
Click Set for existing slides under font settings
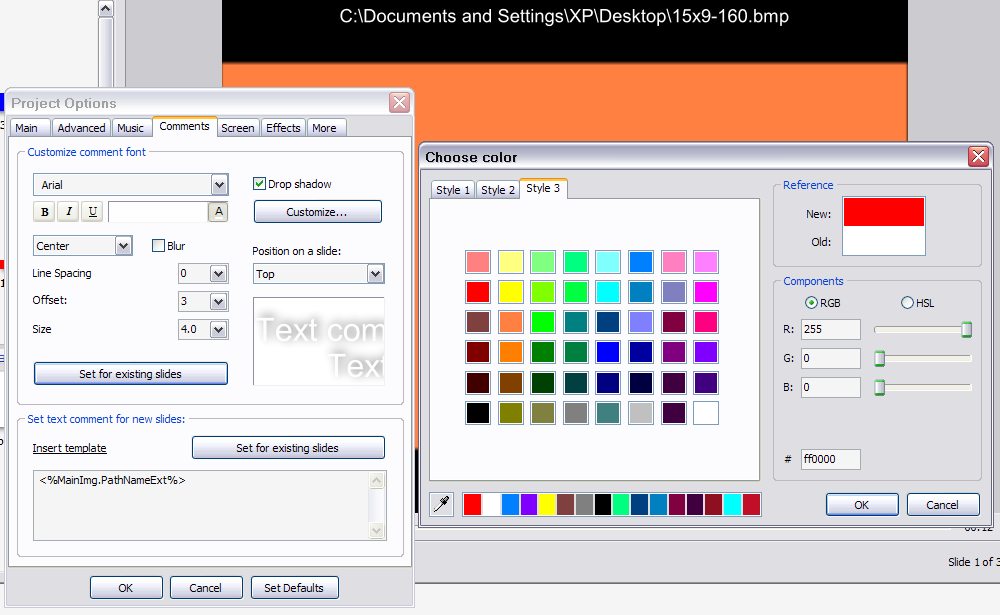click(x=130, y=374)
